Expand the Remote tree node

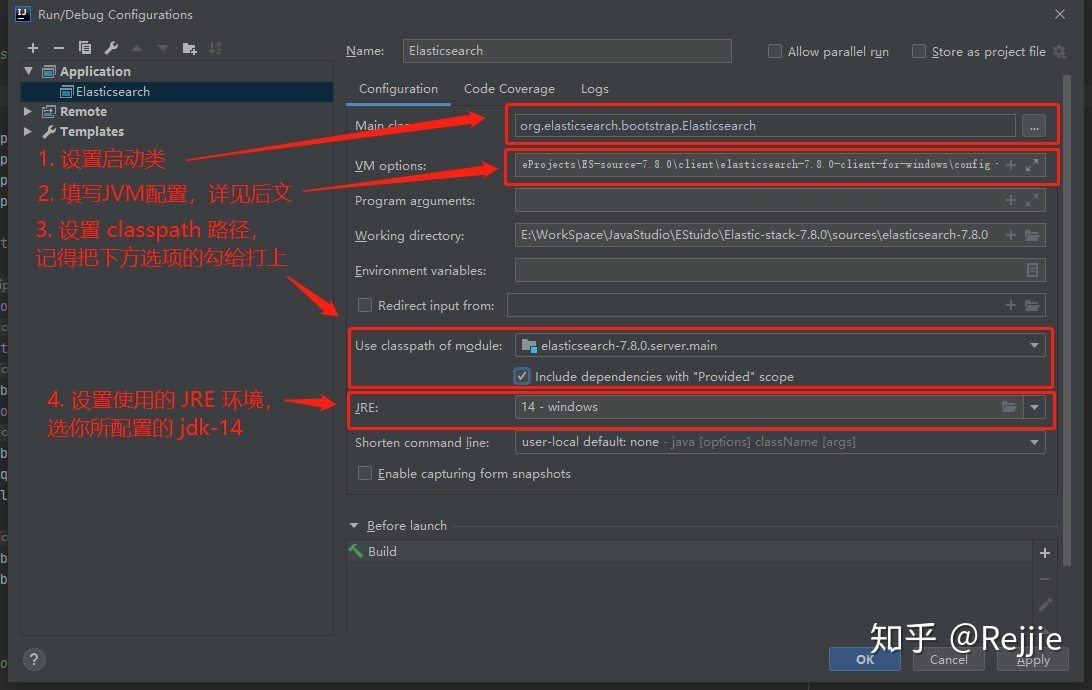pyautogui.click(x=28, y=111)
